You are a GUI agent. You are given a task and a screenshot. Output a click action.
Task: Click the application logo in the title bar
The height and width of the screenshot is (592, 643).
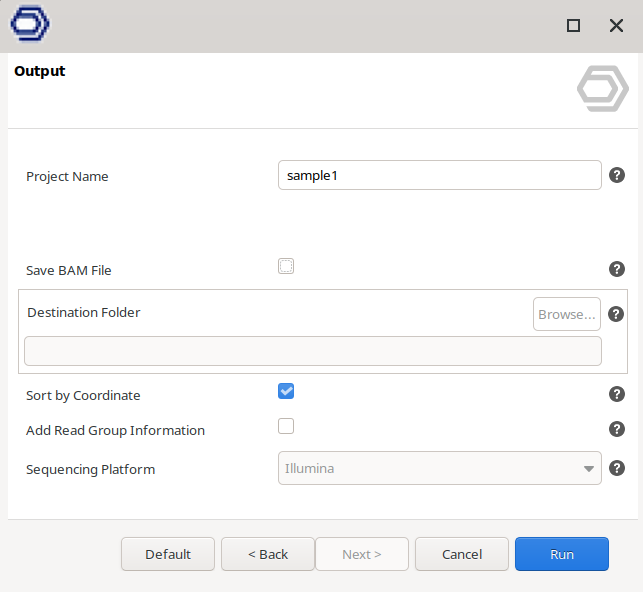30,25
